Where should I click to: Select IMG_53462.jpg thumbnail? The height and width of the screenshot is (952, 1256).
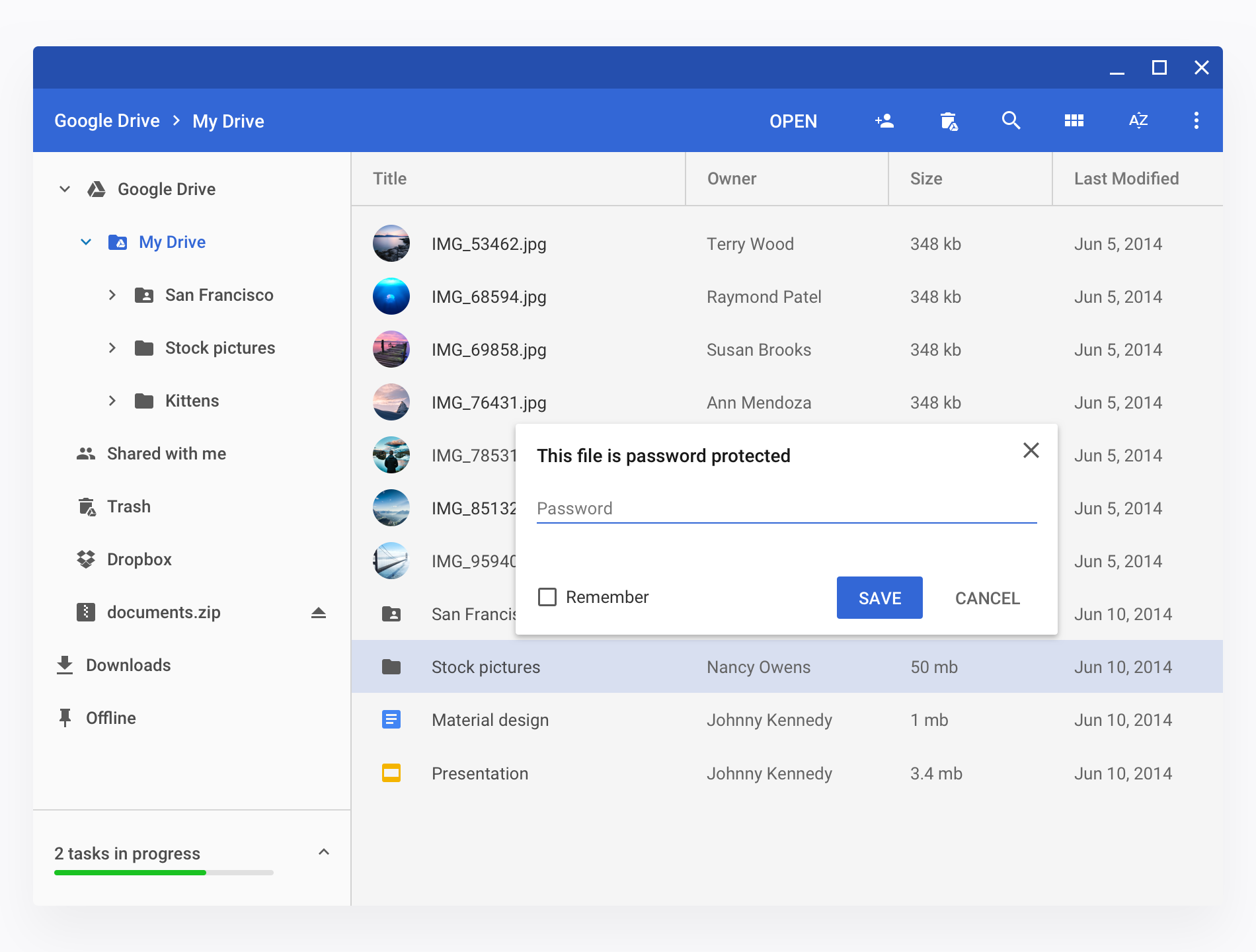coord(391,243)
